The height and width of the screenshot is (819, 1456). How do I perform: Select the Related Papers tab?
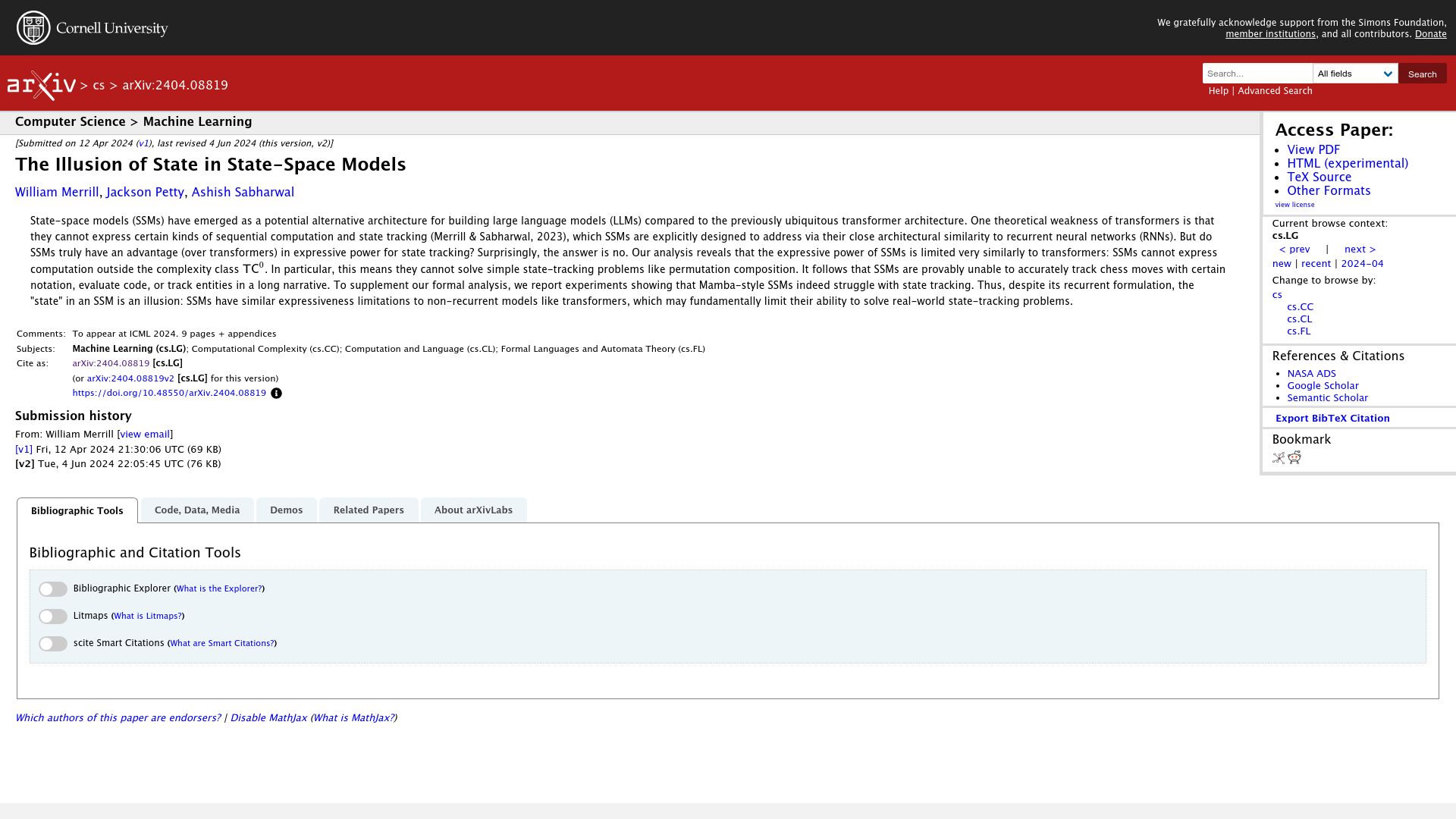[x=369, y=510]
